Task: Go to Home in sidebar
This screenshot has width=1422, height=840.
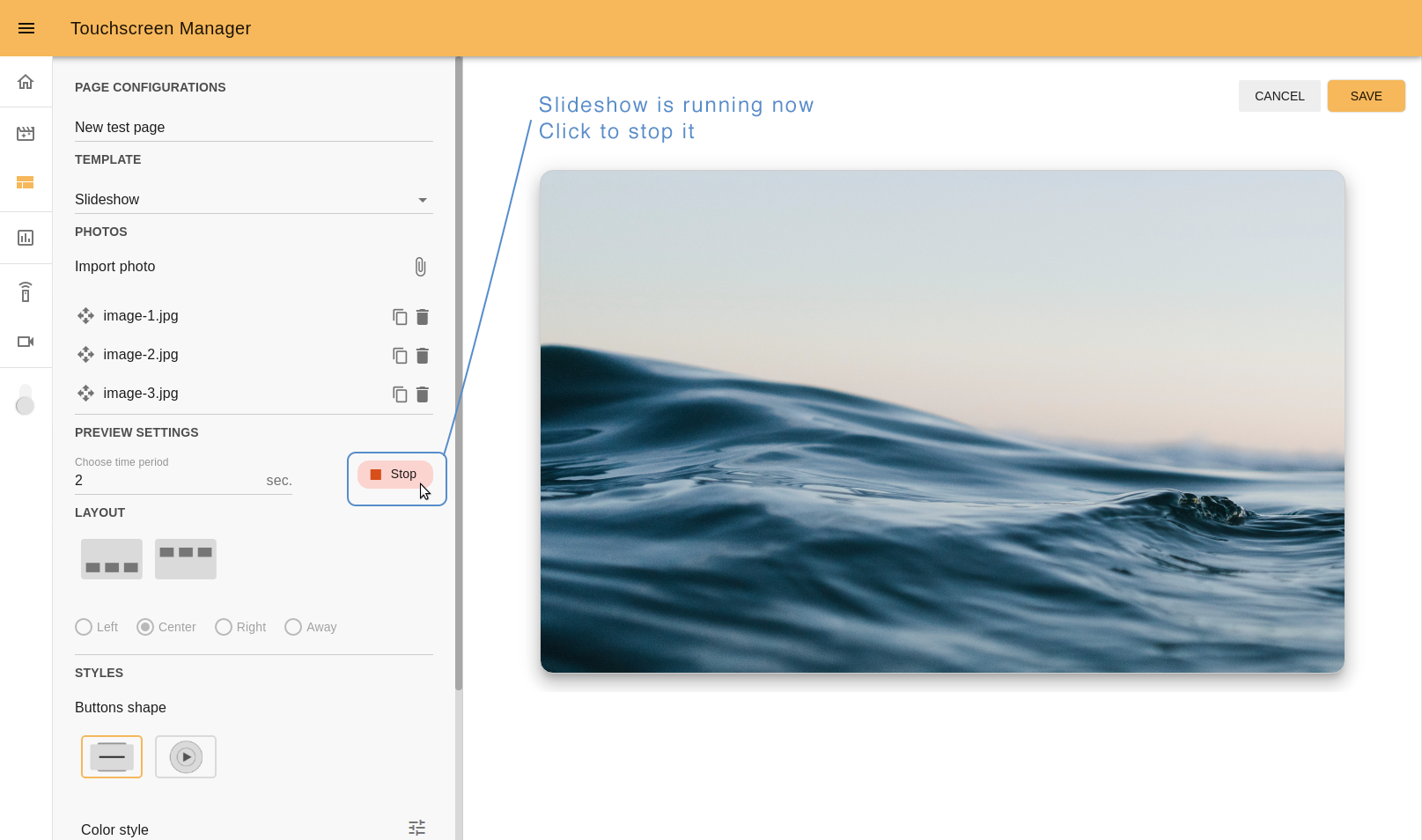Action: [26, 82]
